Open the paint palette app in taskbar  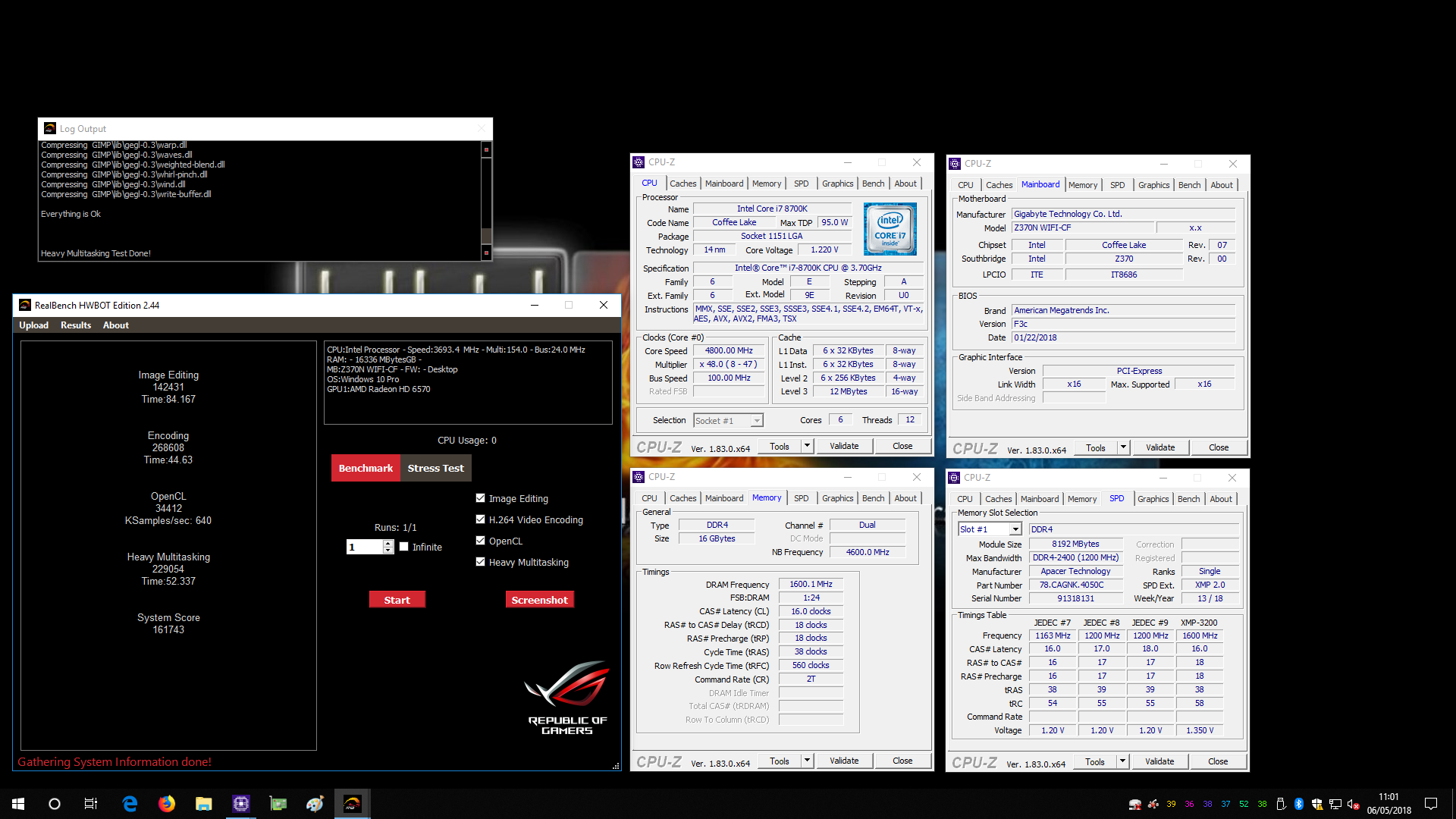(315, 804)
